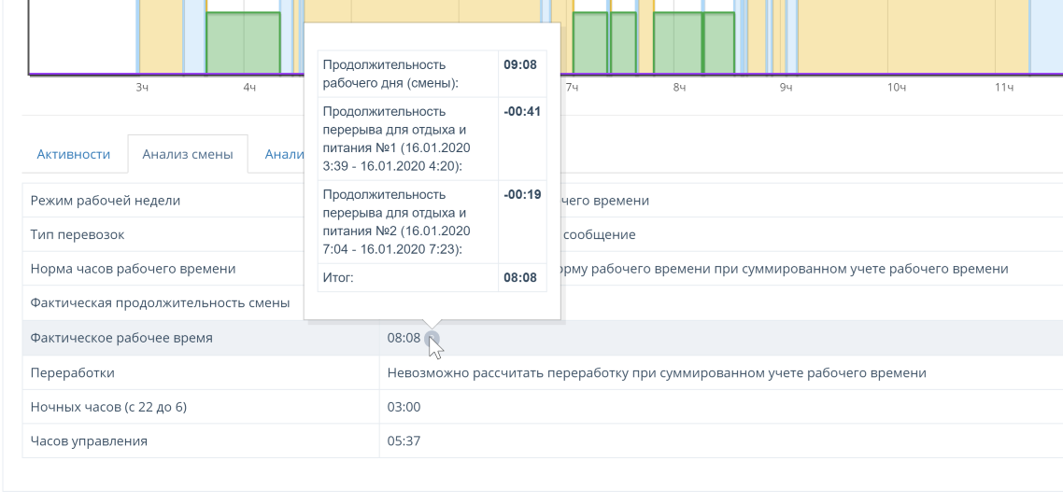This screenshot has width=1063, height=503.
Task: Click the info icon beside 08:08
Action: pyautogui.click(x=431, y=338)
